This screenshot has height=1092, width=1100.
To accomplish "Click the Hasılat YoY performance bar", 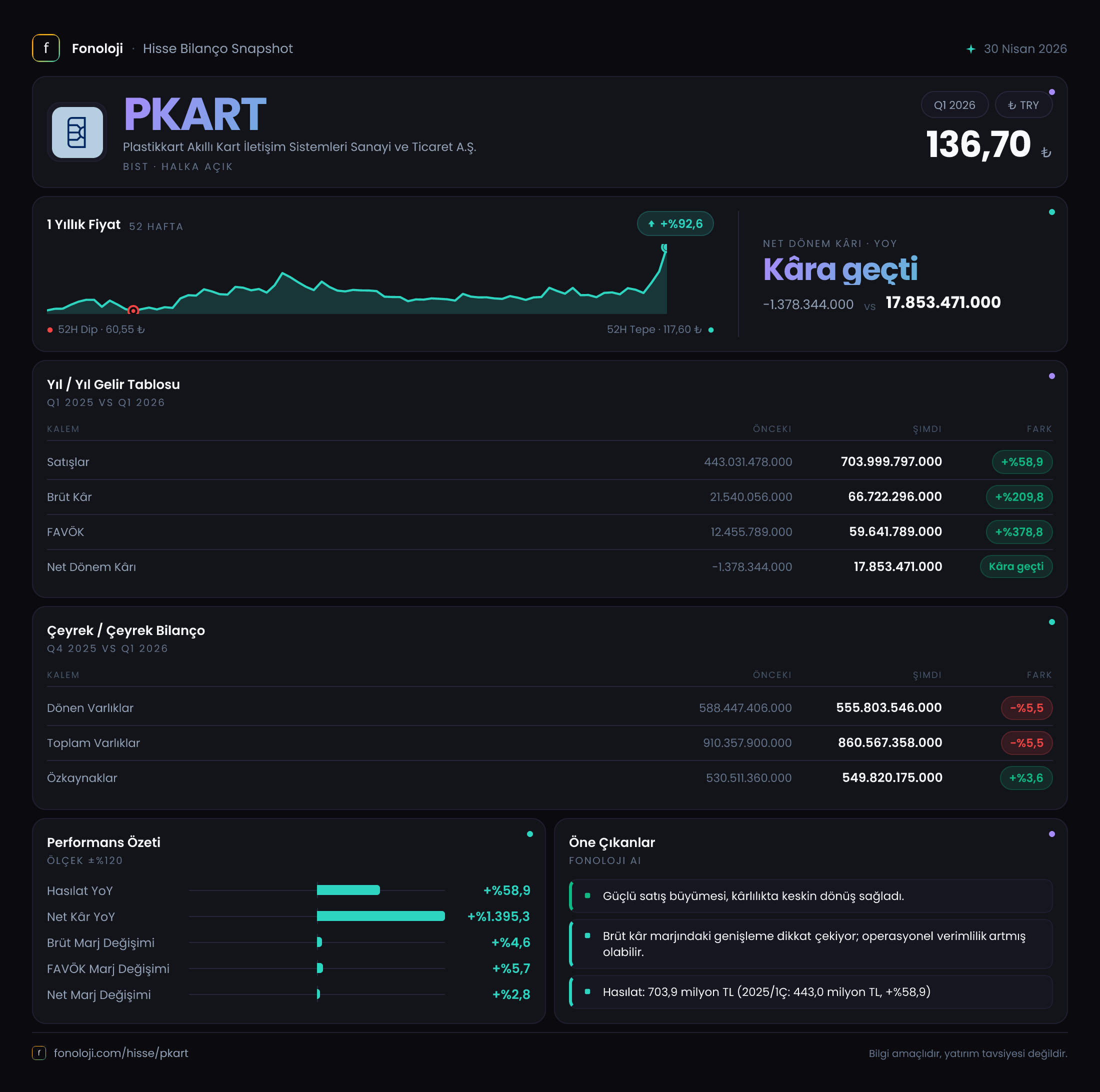I will (x=348, y=890).
